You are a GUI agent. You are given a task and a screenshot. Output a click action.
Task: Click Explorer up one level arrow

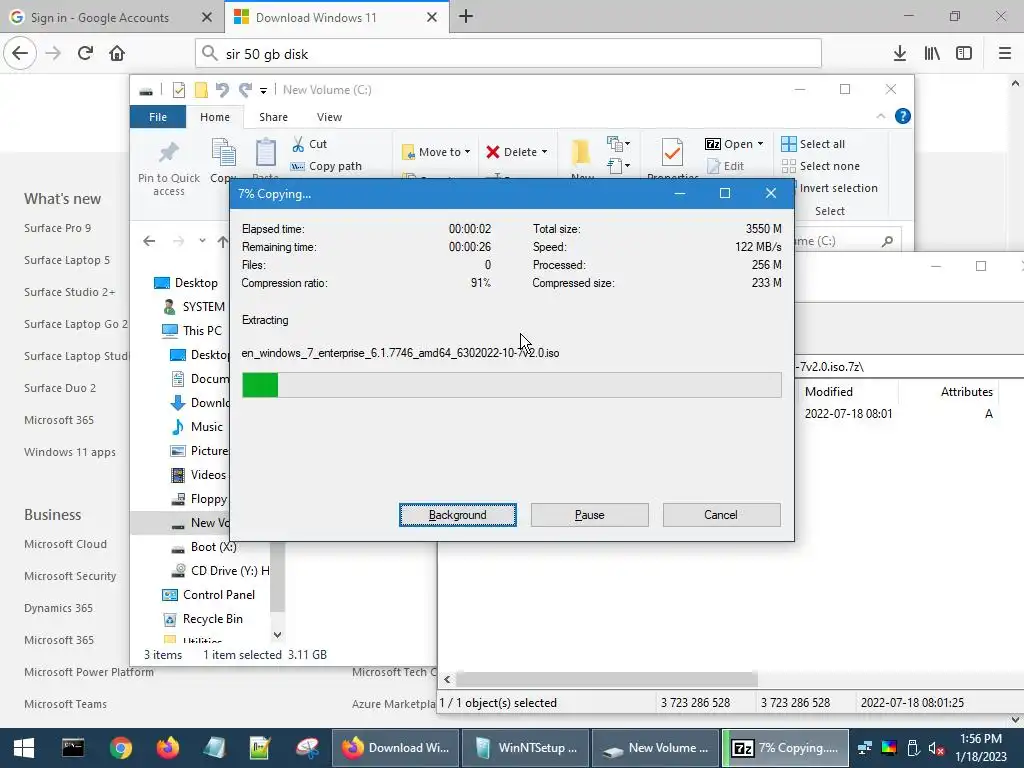click(223, 241)
